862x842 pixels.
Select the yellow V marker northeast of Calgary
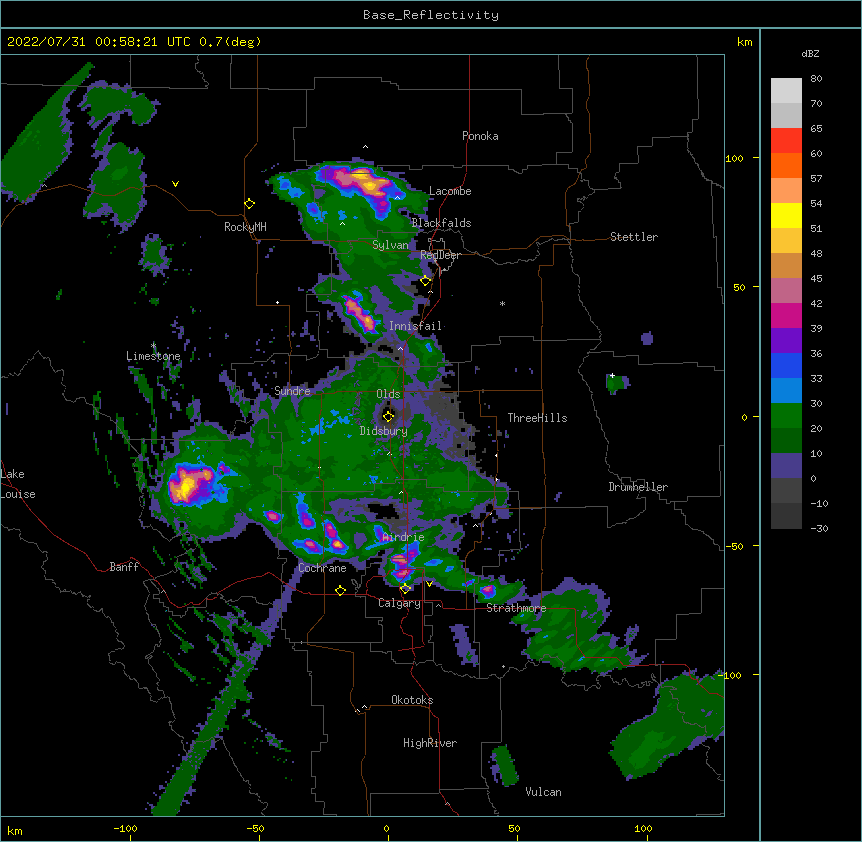click(429, 584)
